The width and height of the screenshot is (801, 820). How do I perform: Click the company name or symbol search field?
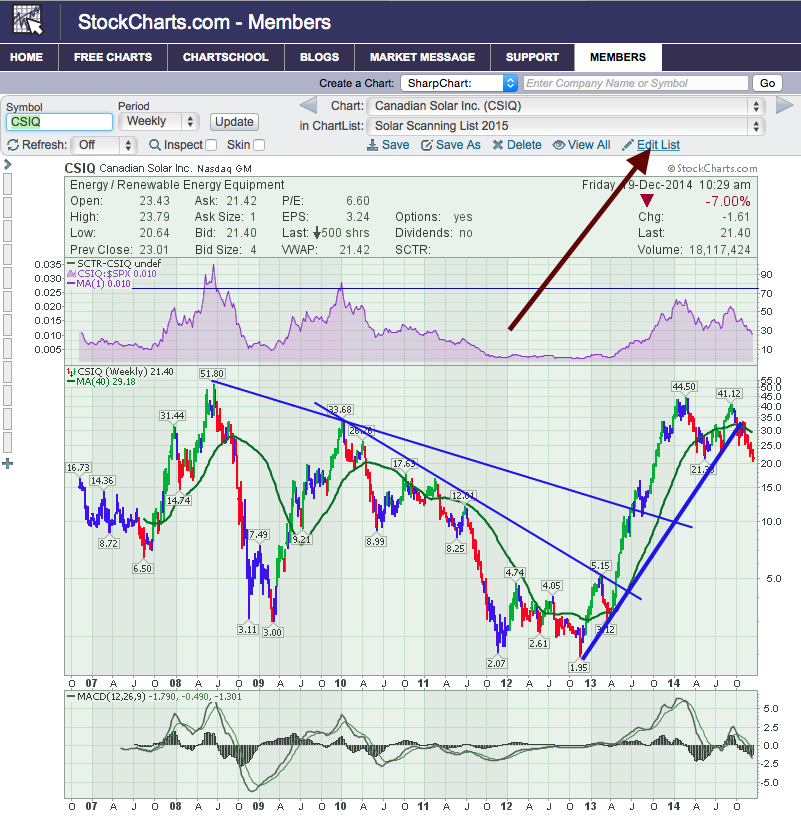pyautogui.click(x=635, y=84)
